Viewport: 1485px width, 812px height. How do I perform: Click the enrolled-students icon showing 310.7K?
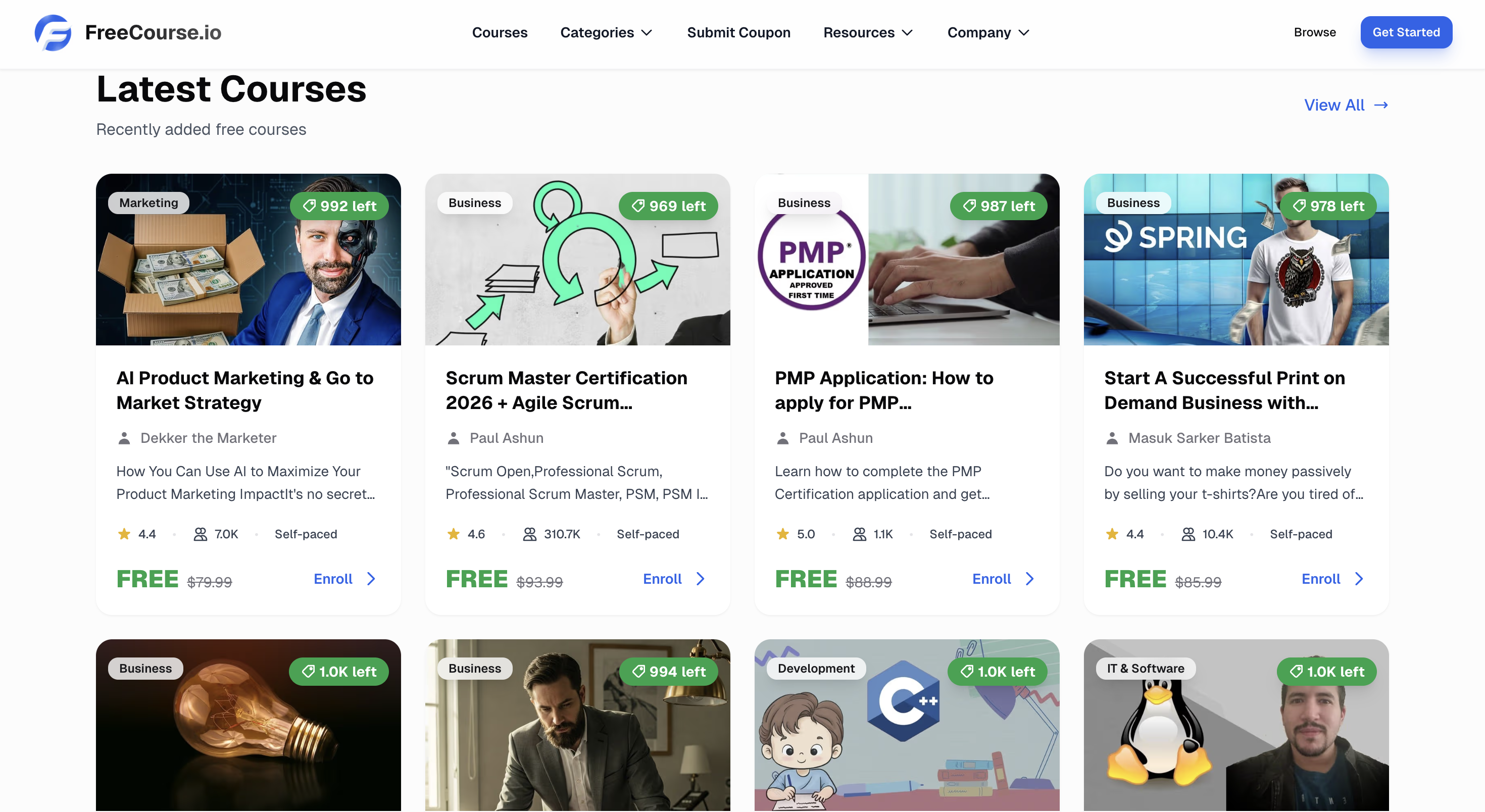[529, 534]
